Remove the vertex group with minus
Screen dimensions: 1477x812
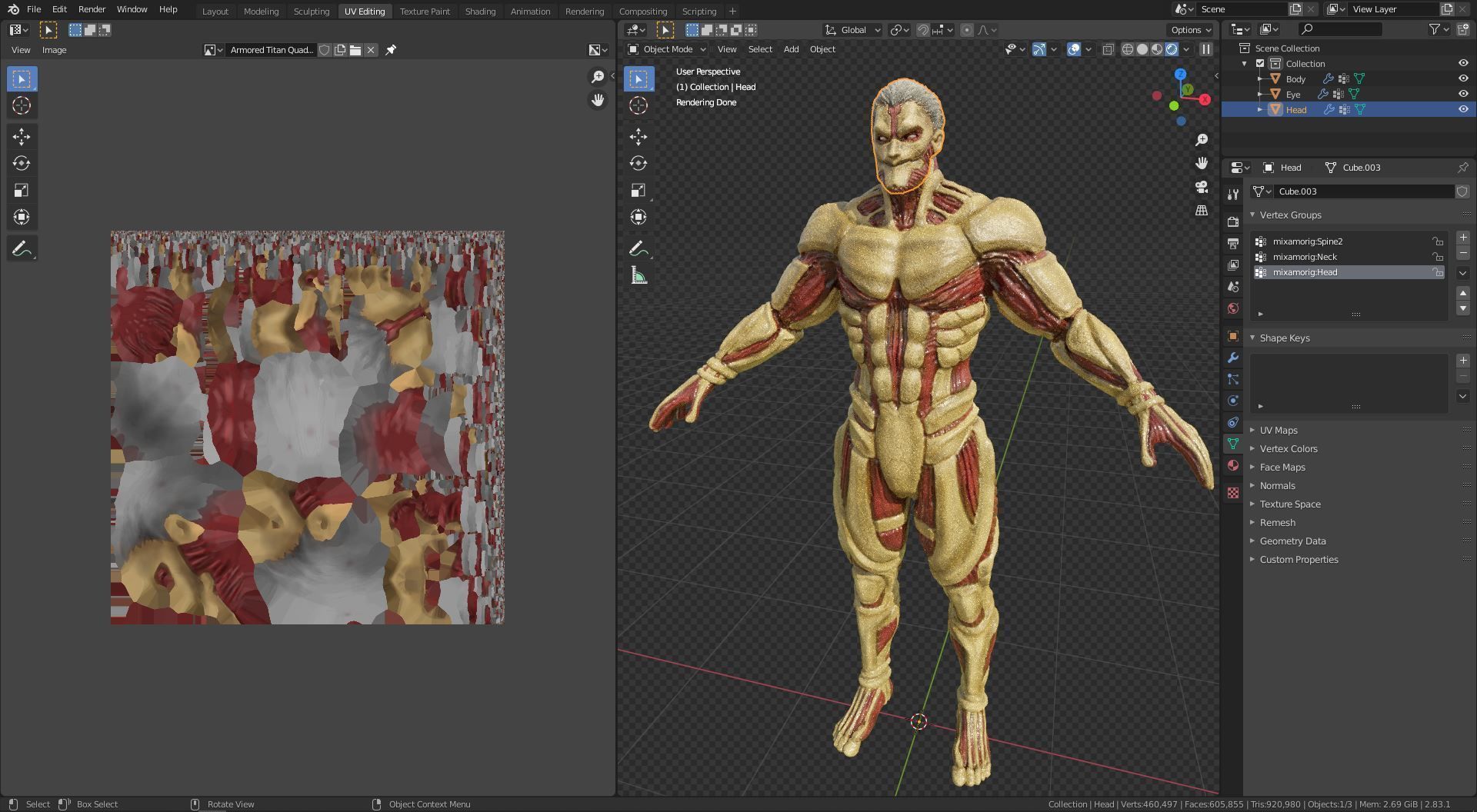1463,253
